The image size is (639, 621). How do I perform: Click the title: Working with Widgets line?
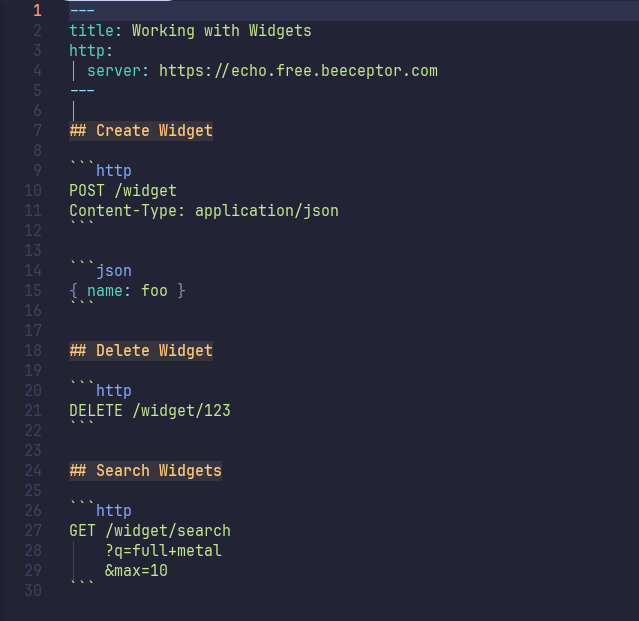click(190, 31)
